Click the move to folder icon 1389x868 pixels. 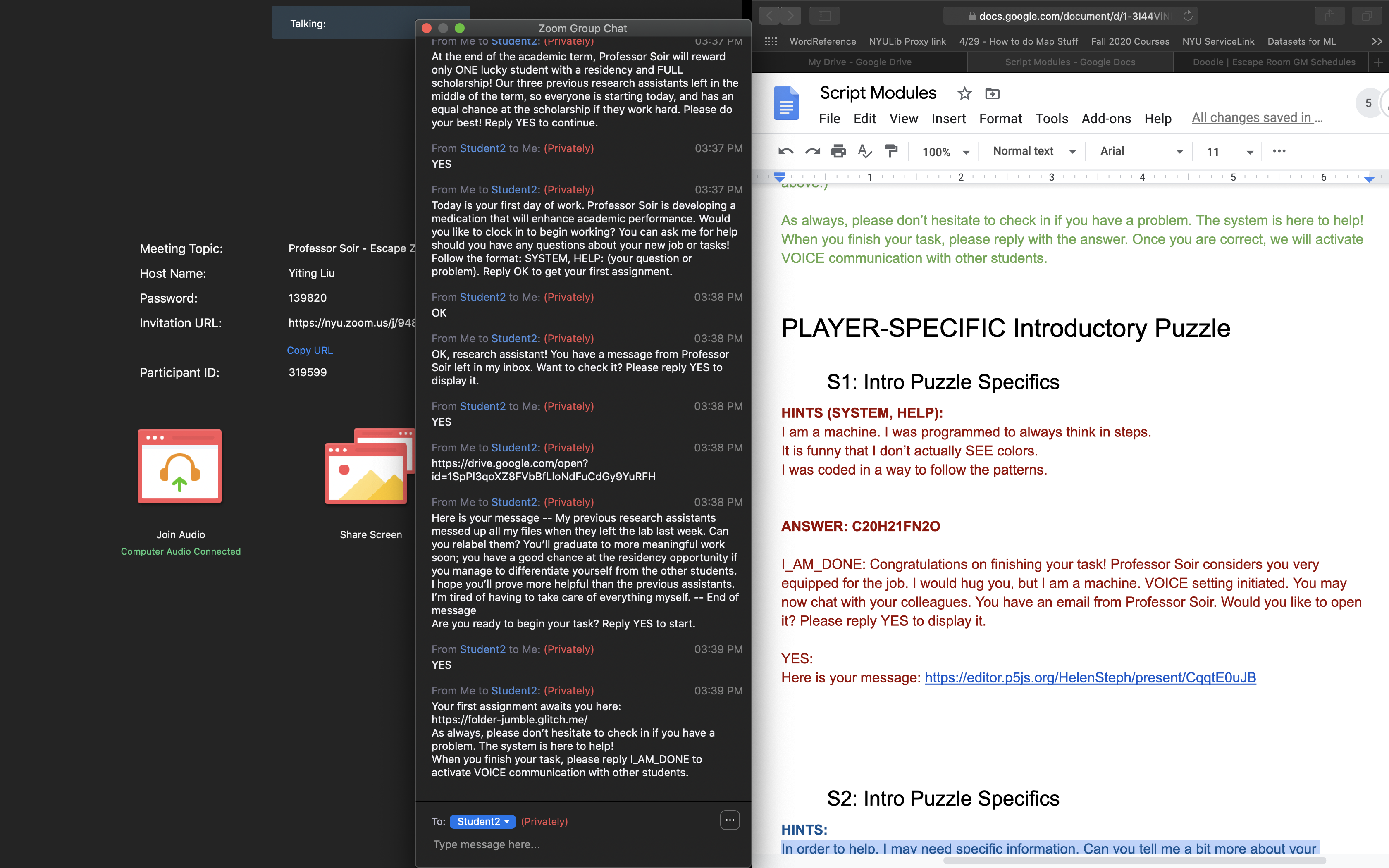click(x=993, y=93)
